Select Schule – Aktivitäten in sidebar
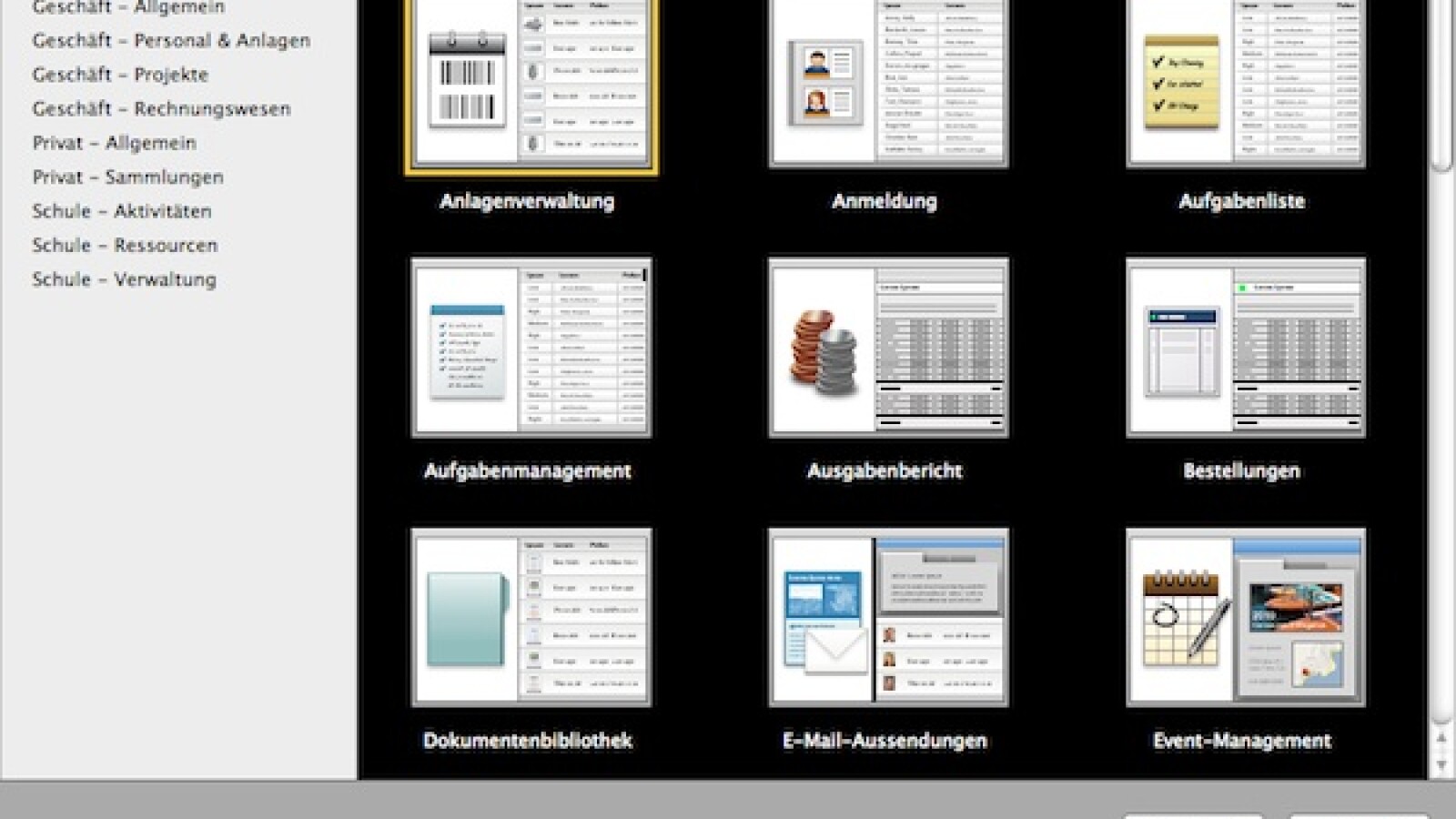1456x819 pixels. click(121, 211)
